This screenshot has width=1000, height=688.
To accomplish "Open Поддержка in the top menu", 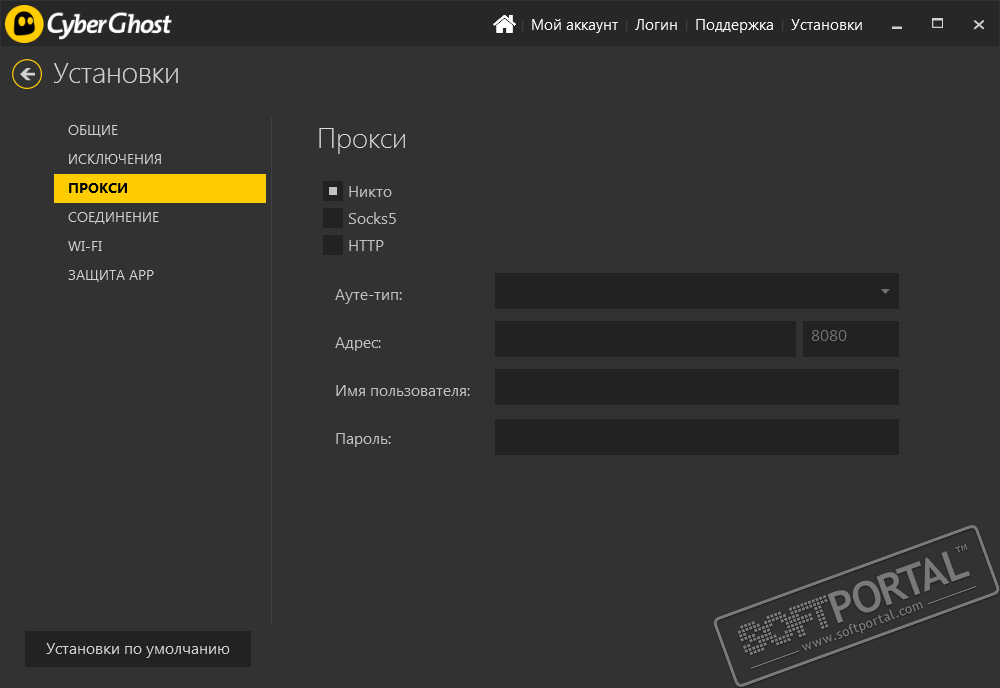I will pos(734,25).
